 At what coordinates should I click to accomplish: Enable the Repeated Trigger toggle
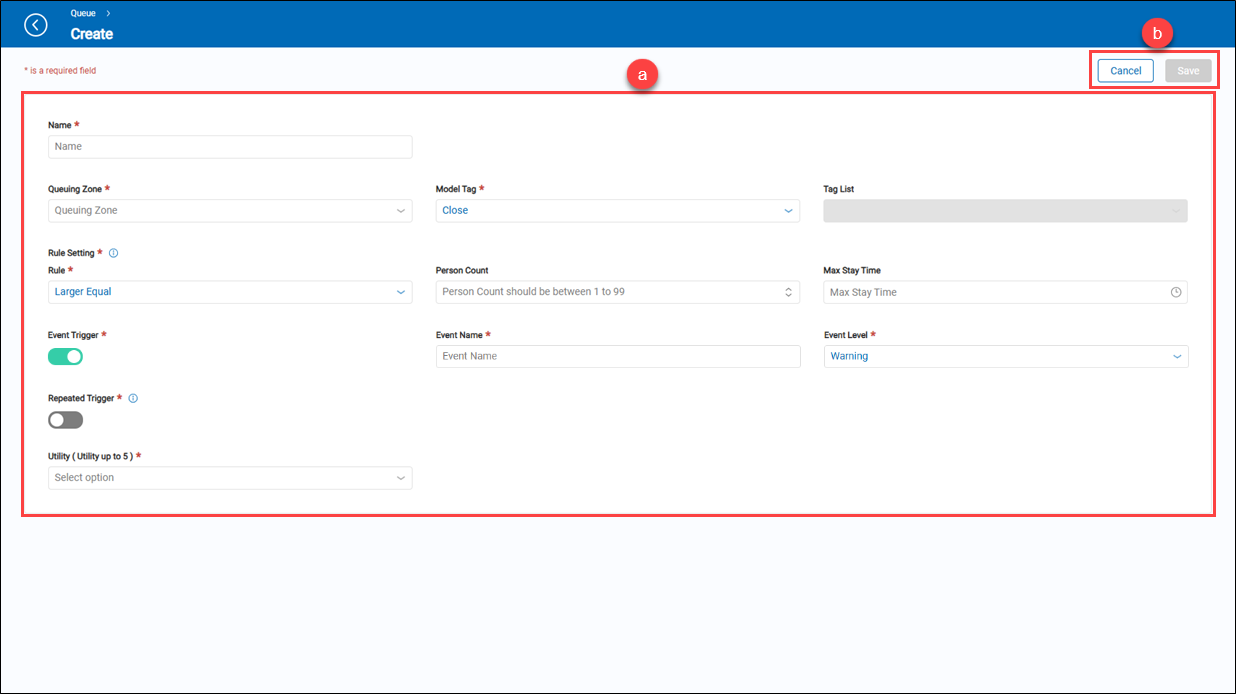tap(66, 420)
